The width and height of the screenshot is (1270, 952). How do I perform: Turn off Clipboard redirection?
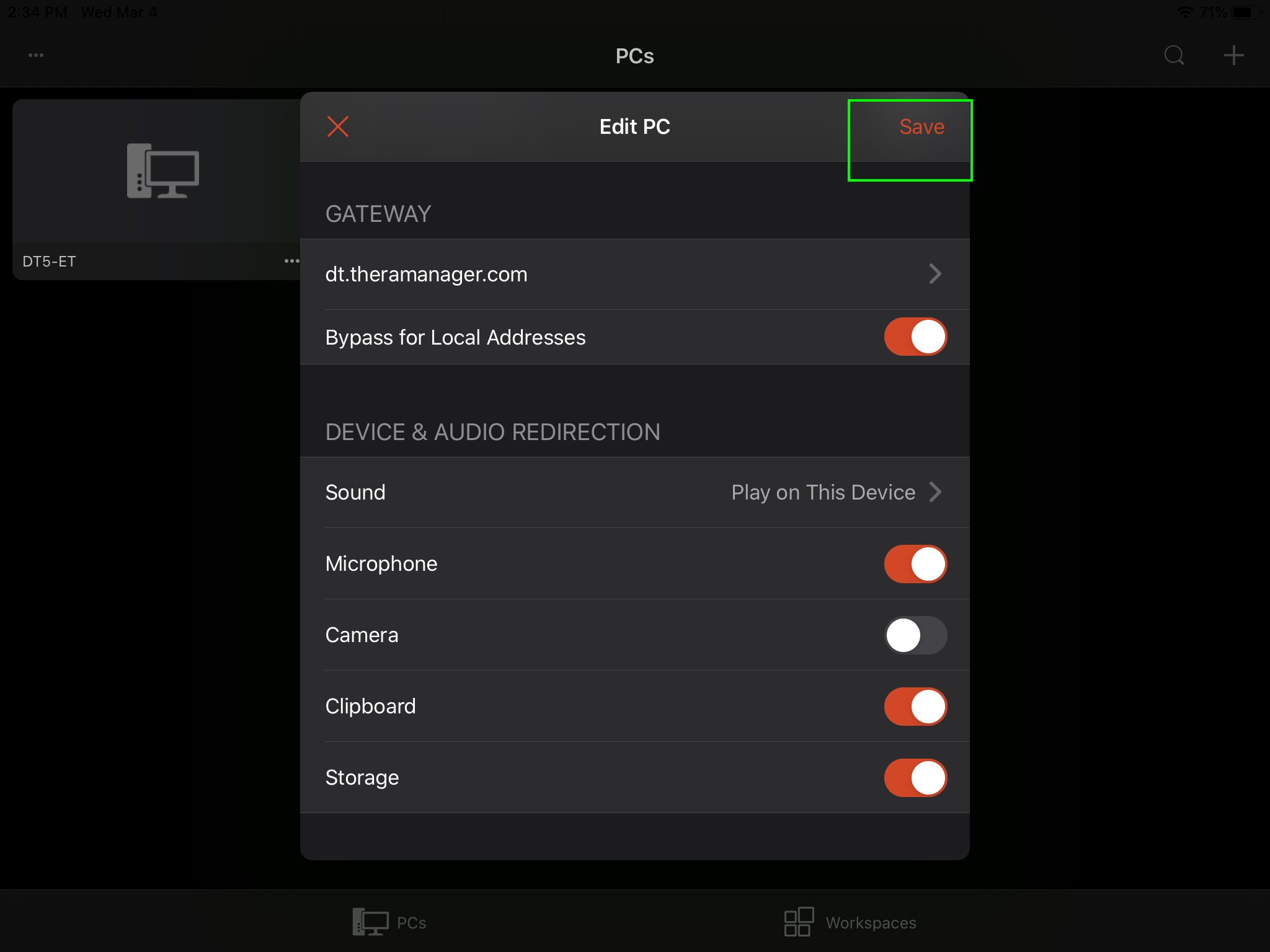coord(915,706)
